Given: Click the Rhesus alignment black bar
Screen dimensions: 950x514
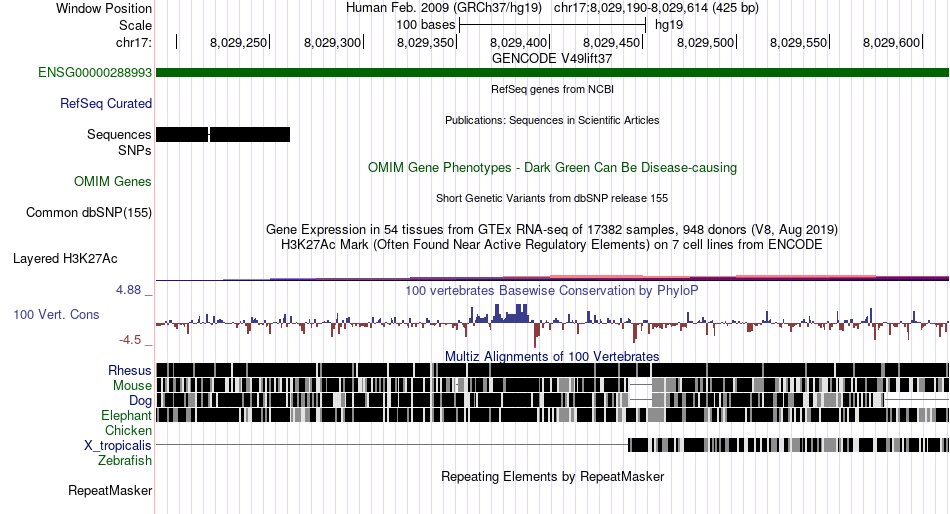Looking at the screenshot, I should coord(553,370).
